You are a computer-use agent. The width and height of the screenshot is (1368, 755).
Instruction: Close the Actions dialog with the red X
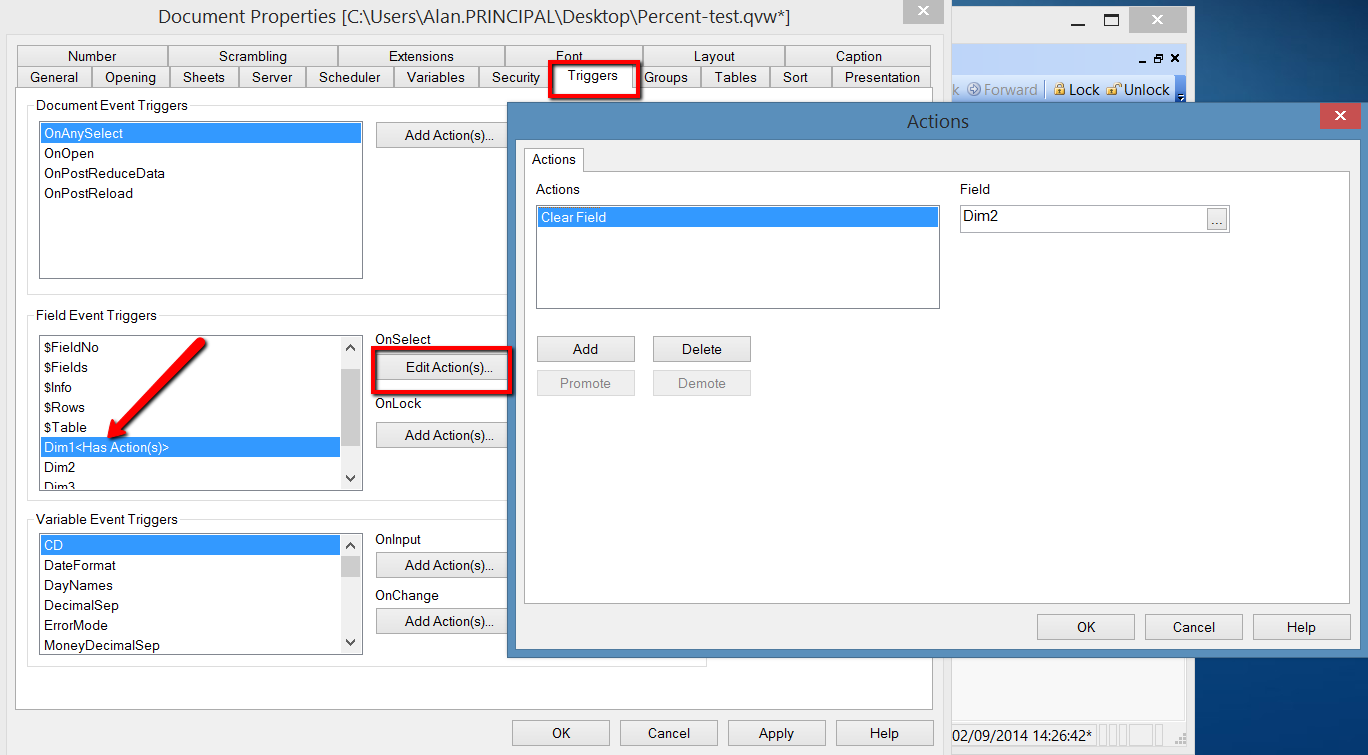1339,117
